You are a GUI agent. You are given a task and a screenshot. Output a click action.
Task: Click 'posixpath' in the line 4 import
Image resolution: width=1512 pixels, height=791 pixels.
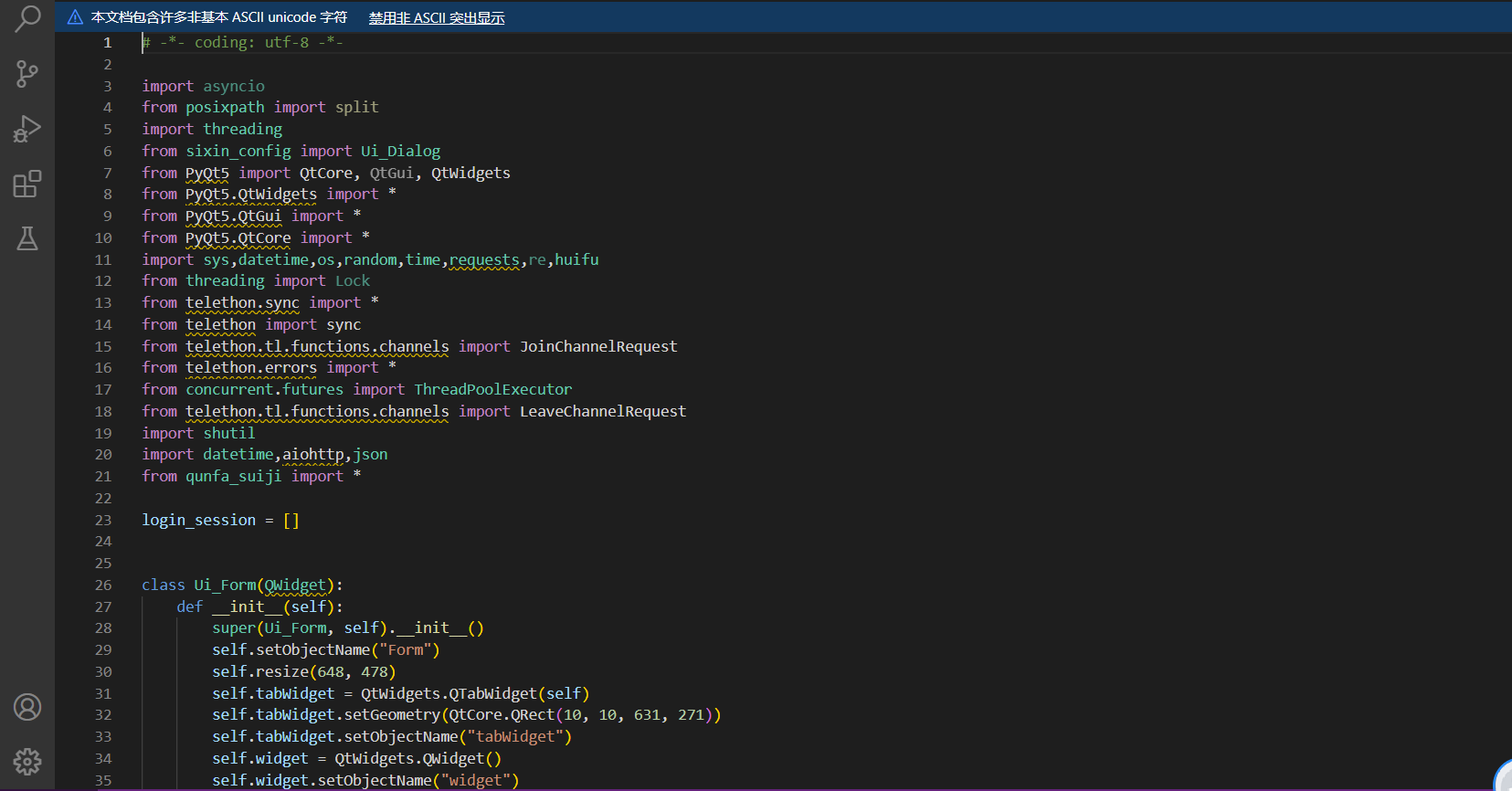225,107
